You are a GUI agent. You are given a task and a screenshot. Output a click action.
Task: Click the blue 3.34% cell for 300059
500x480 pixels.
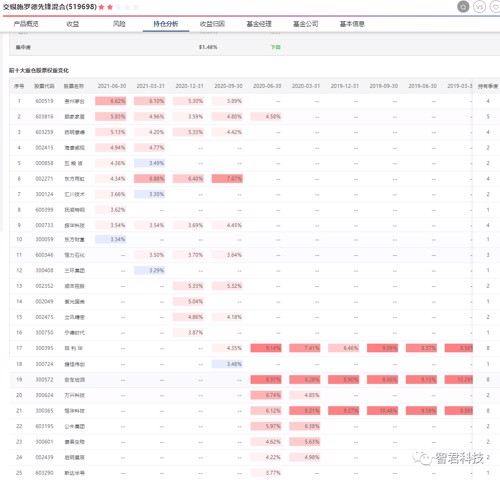(111, 239)
